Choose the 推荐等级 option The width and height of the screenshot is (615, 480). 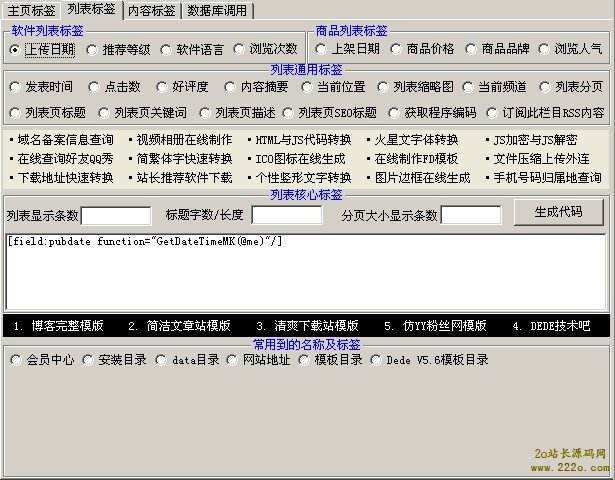[92, 50]
